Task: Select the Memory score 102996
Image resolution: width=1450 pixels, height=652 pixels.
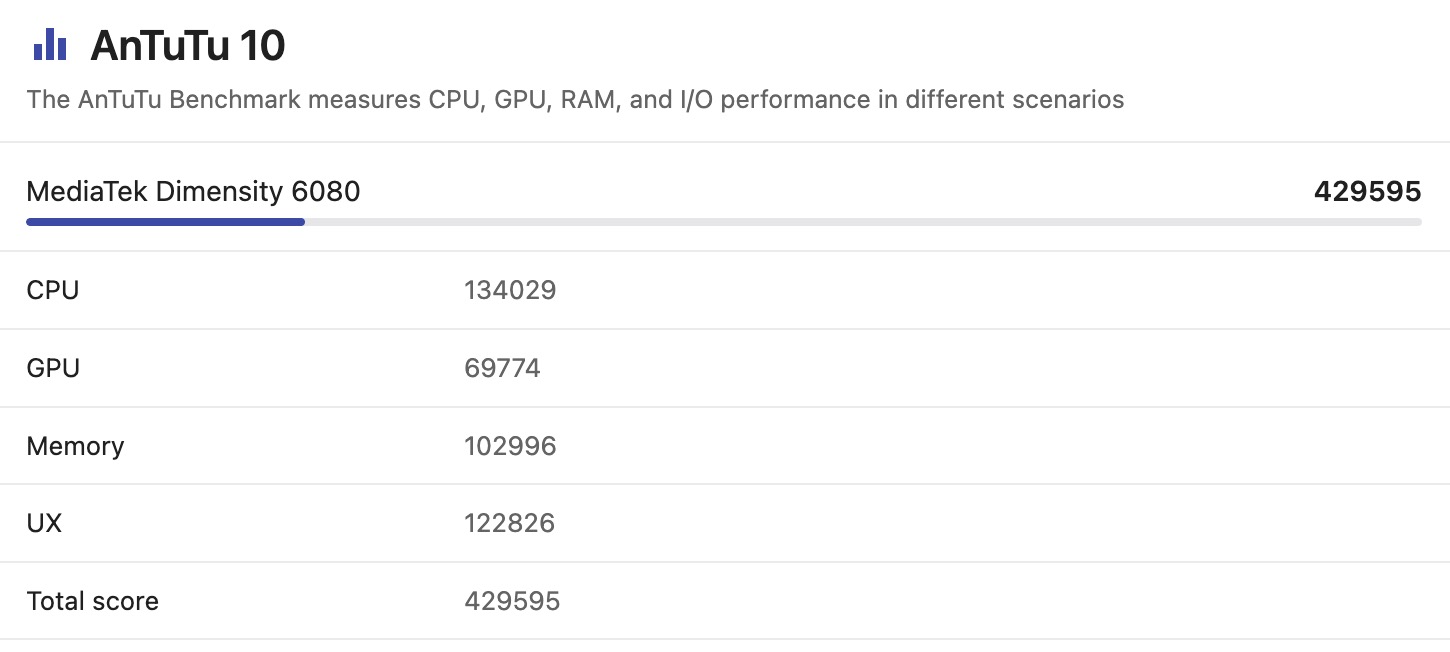Action: pyautogui.click(x=510, y=446)
